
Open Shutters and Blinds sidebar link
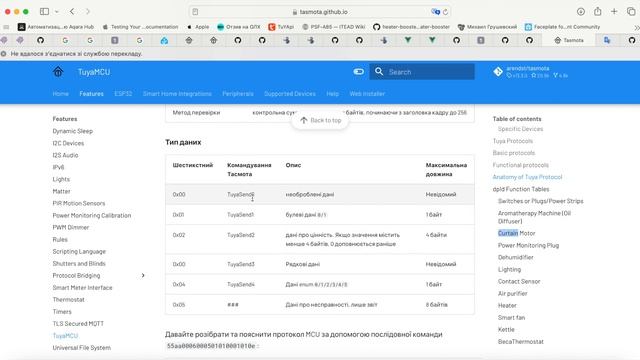tap(79, 263)
